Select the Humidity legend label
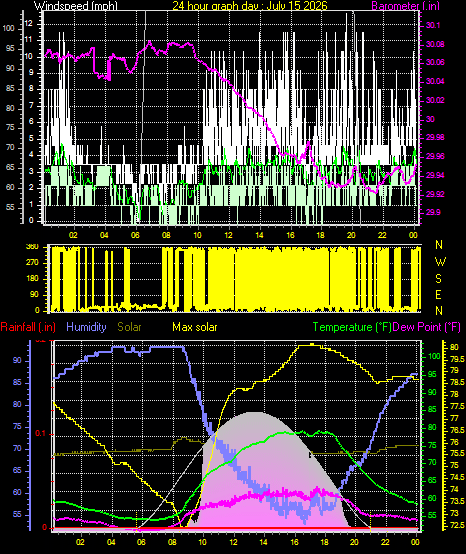The height and width of the screenshot is (554, 466). click(86, 327)
